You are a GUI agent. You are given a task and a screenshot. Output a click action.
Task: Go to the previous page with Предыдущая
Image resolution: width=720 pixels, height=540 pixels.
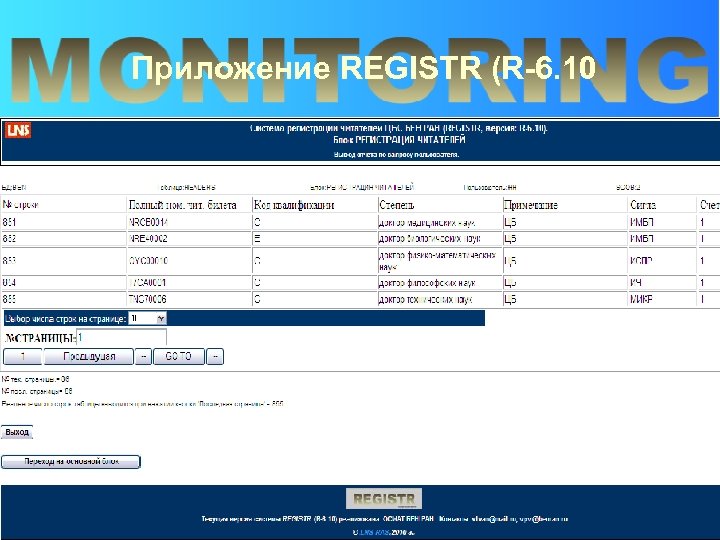(89, 356)
